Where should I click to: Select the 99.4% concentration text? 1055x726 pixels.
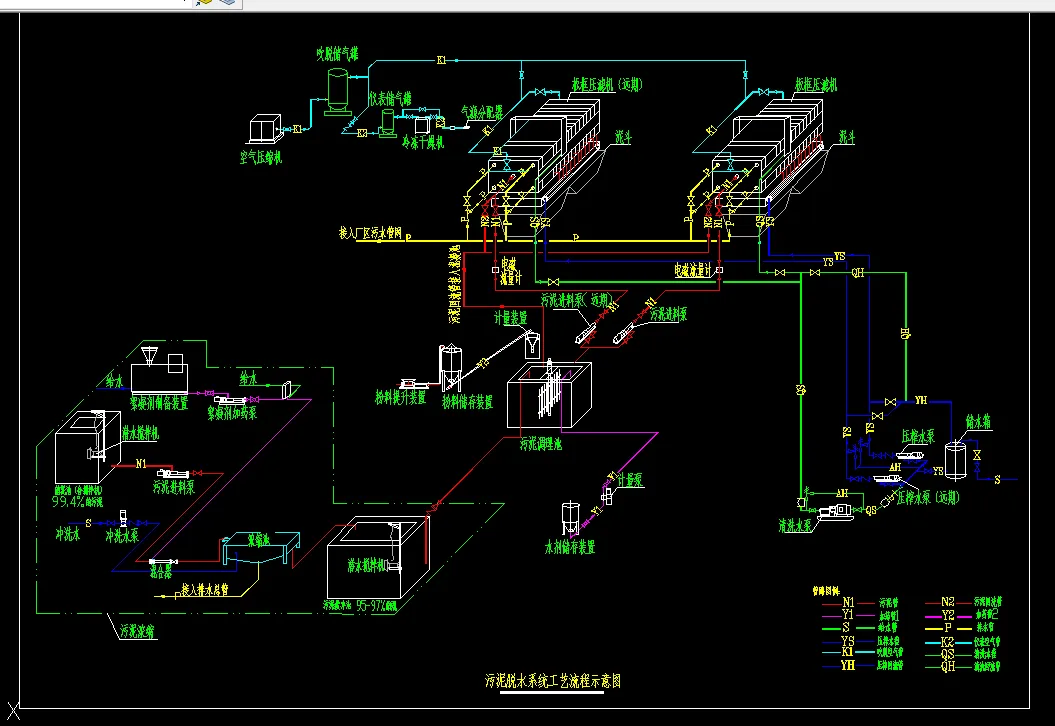77,502
